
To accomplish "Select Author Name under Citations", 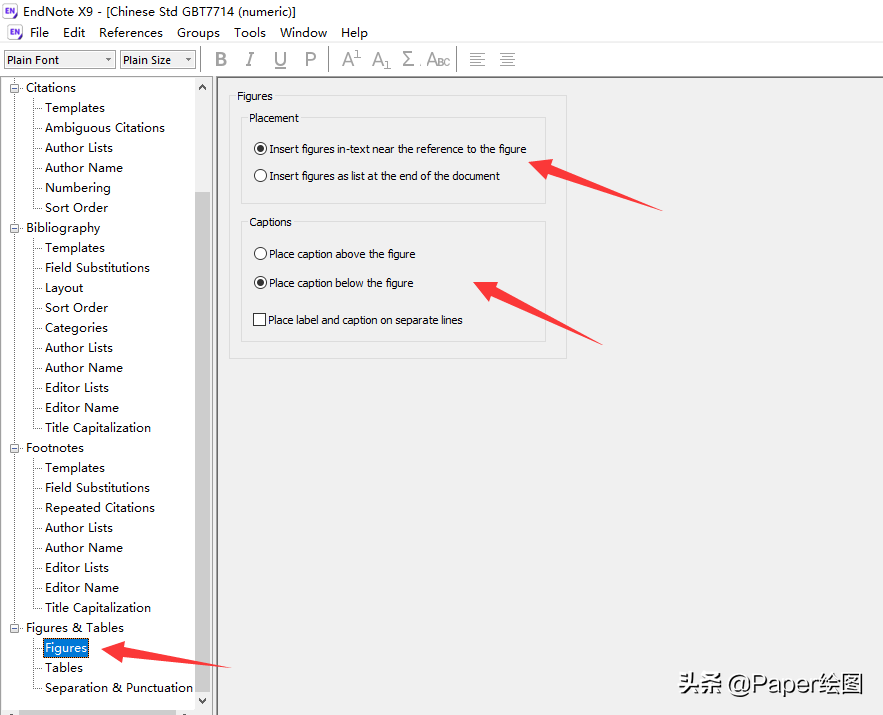I will tap(84, 168).
